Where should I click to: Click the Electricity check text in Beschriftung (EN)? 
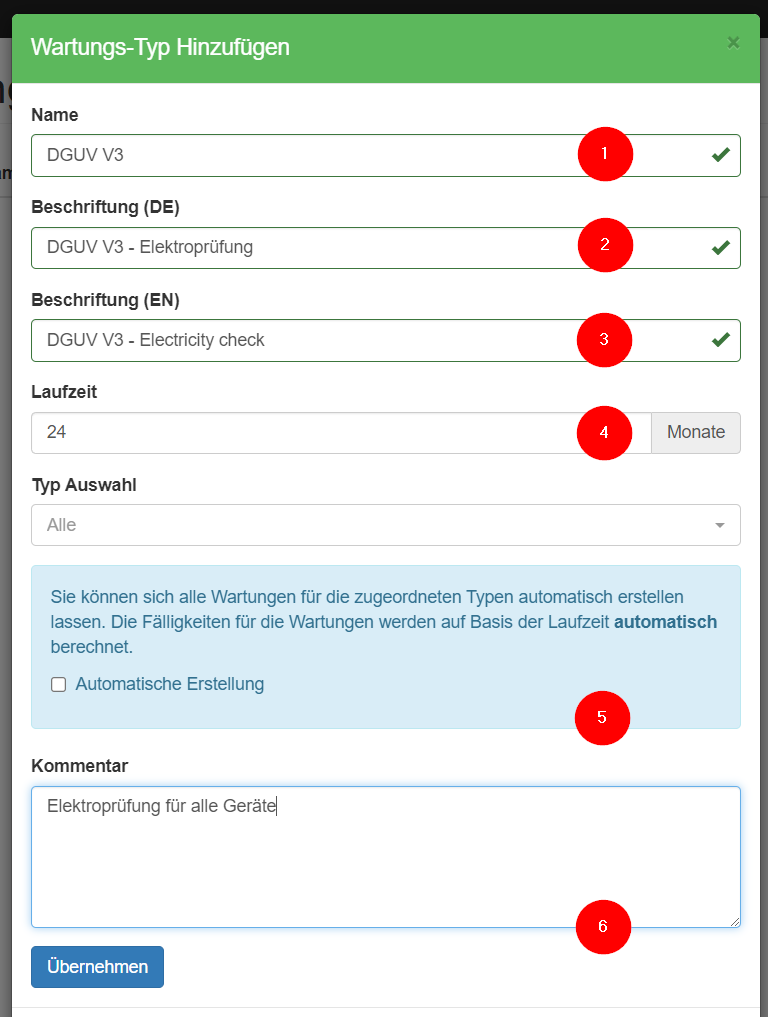pos(202,340)
